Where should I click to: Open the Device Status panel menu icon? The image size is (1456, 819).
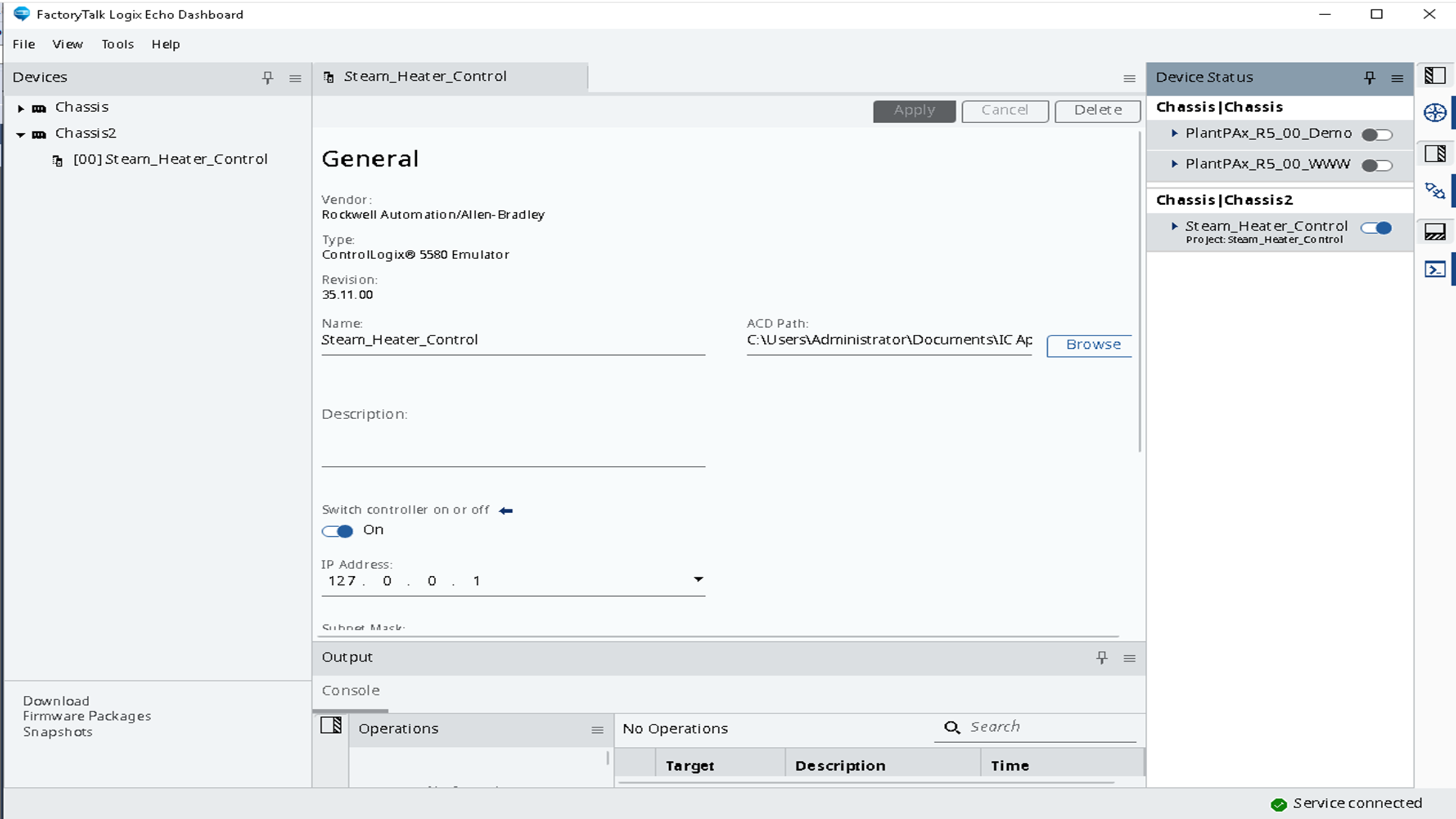point(1397,78)
